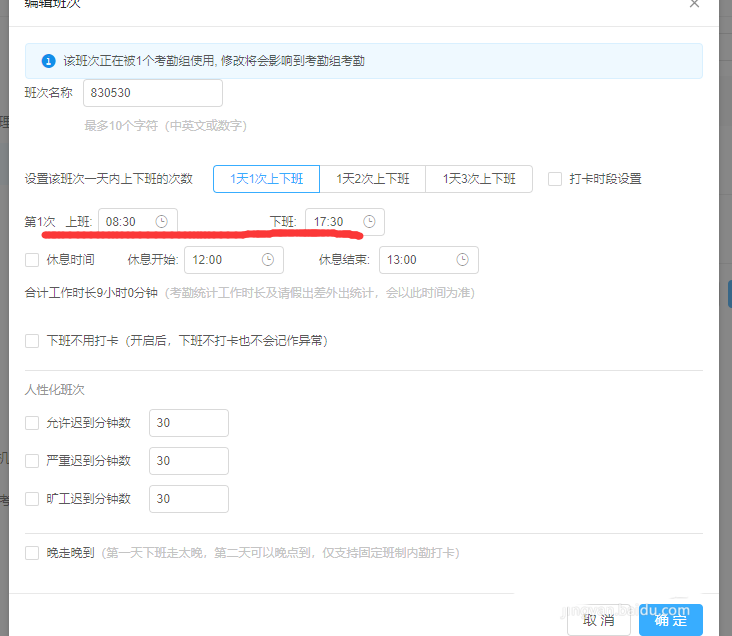732x636 pixels.
Task: Check the 旷工迟到分钟数 checkbox
Action: [x=32, y=499]
